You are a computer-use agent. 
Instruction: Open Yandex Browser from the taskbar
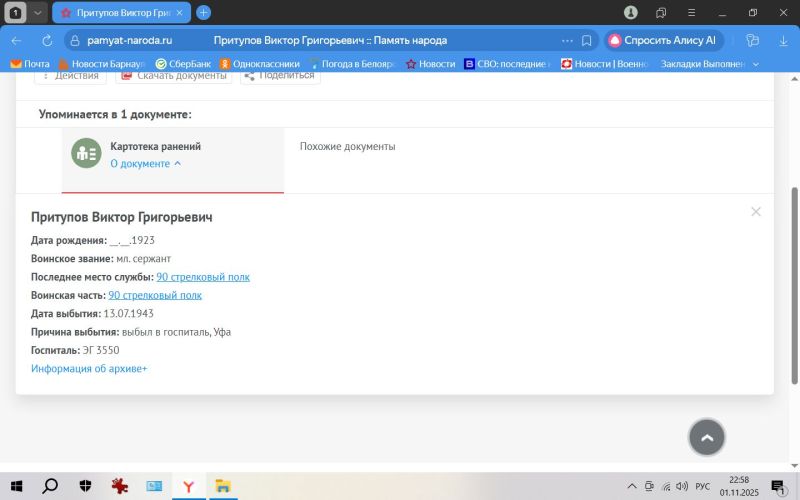(187, 486)
